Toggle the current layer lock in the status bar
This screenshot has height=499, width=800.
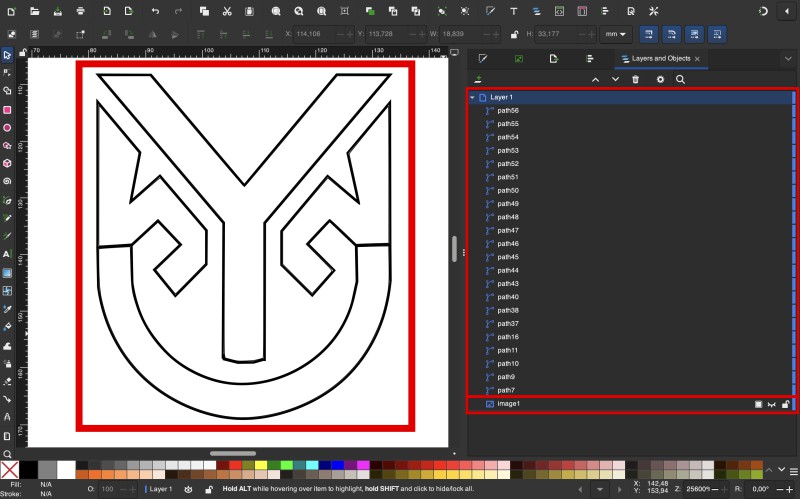coord(209,489)
